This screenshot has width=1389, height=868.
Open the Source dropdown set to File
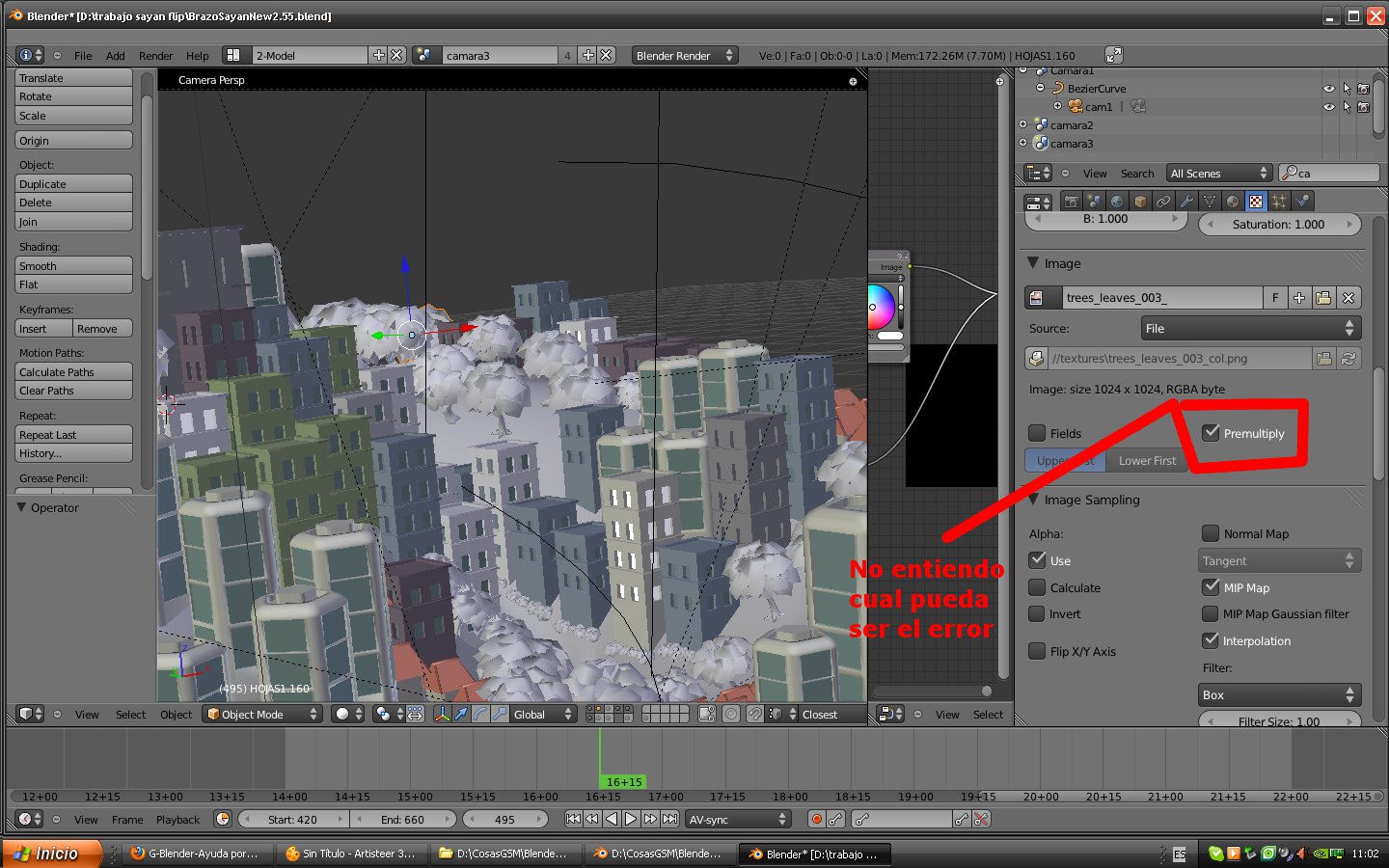click(1250, 329)
